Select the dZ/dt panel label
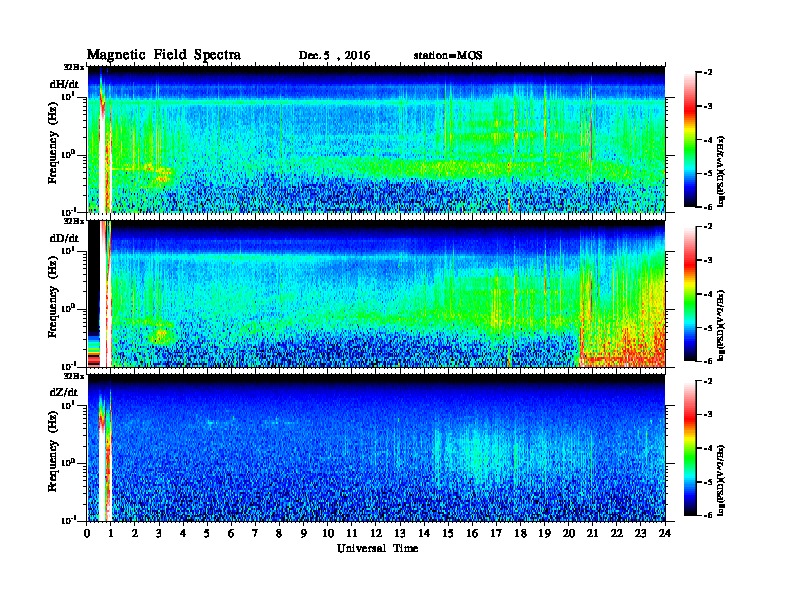 click(x=64, y=392)
